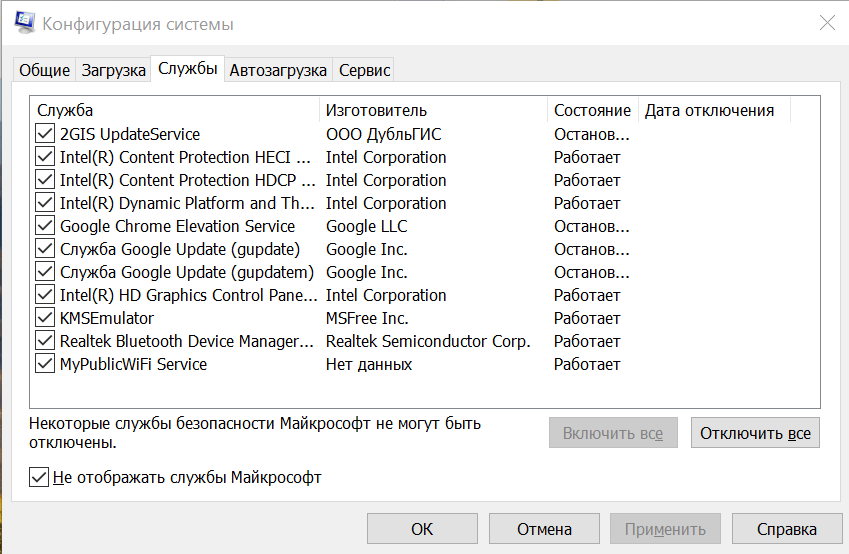The height and width of the screenshot is (554, 849).
Task: Uncheck Intel HD Graphics Control Panel checkbox
Action: click(x=45, y=295)
